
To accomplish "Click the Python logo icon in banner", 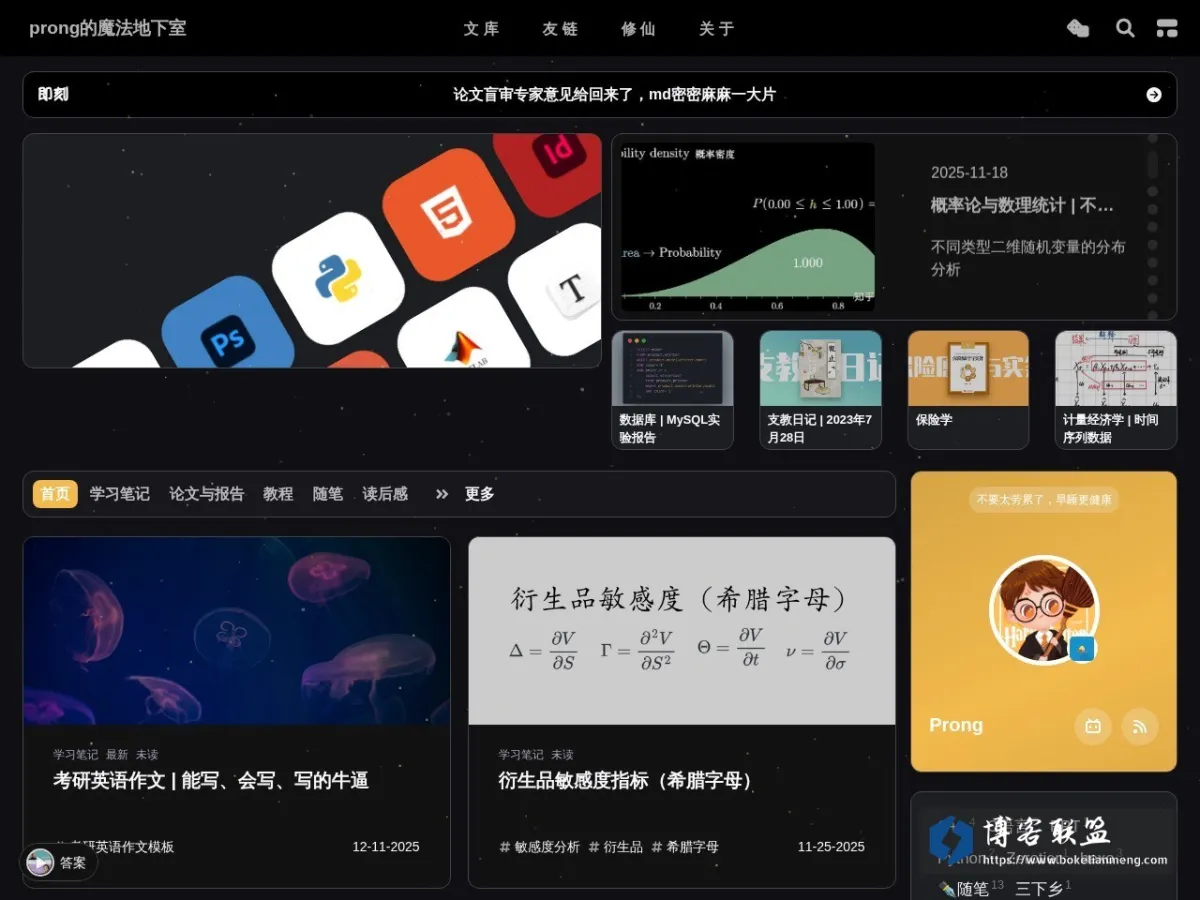I will point(338,278).
